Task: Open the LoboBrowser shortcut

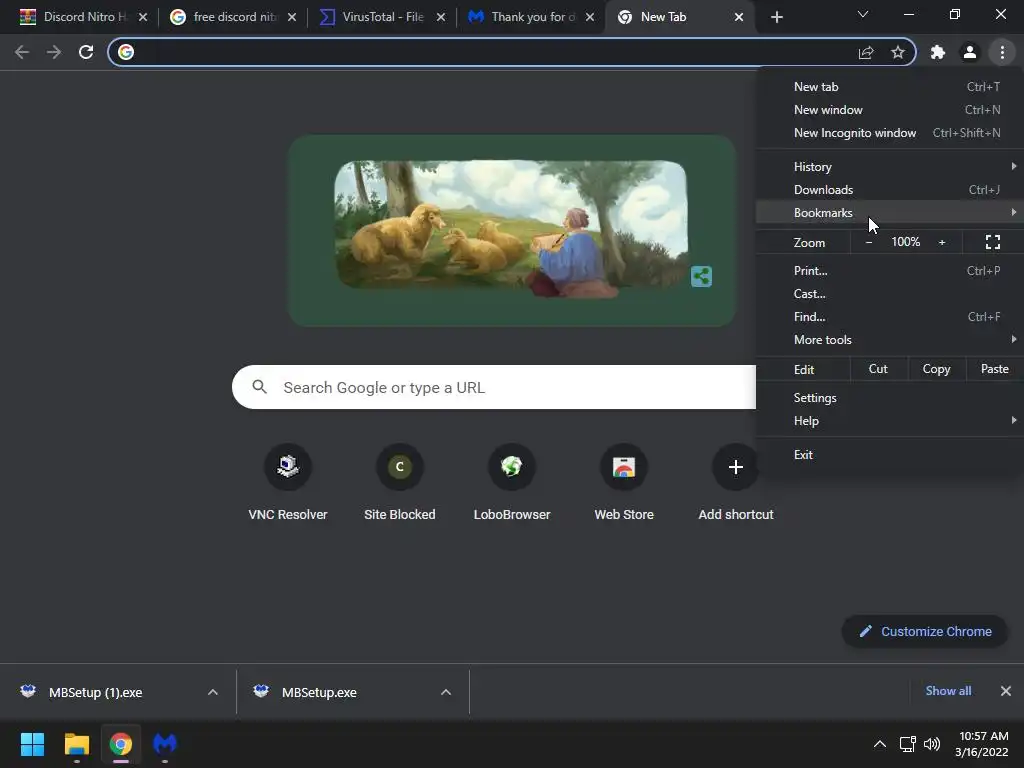Action: (512, 483)
